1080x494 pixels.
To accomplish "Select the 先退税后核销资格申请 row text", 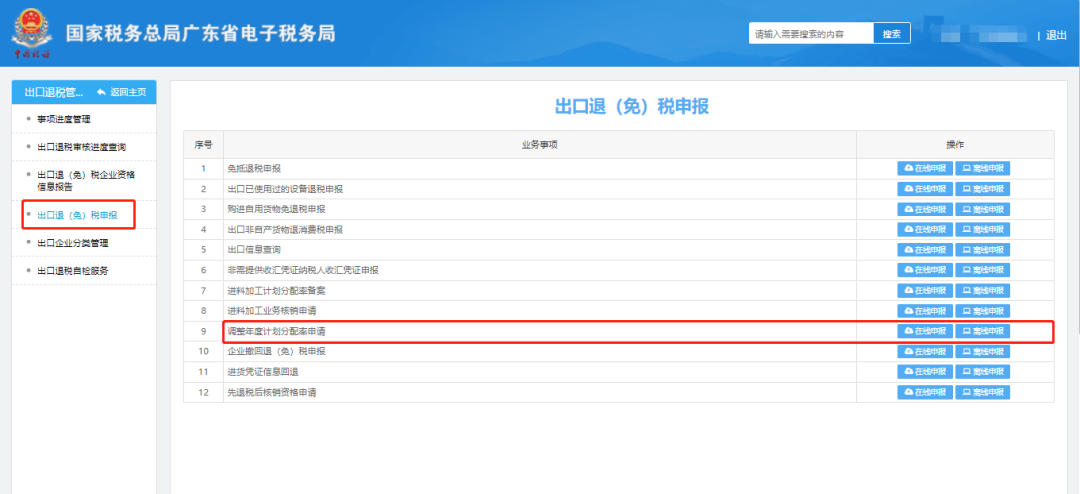I will tap(272, 392).
